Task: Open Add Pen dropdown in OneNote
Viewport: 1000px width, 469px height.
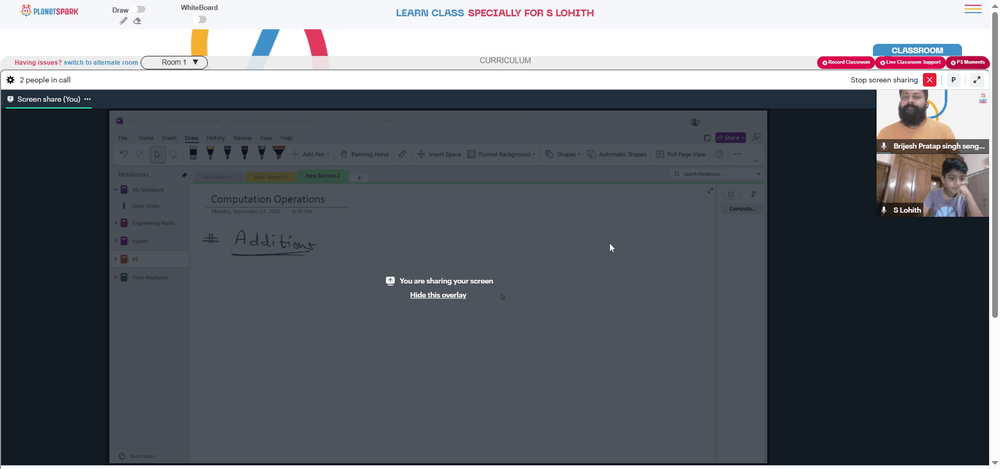Action: pos(311,154)
